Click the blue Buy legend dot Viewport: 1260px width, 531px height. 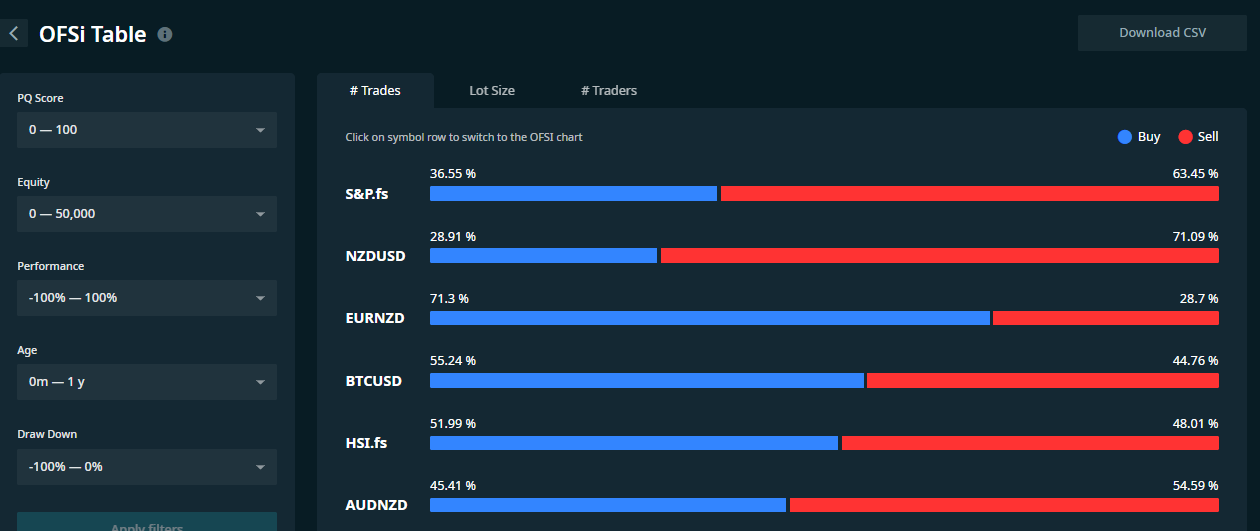1124,137
